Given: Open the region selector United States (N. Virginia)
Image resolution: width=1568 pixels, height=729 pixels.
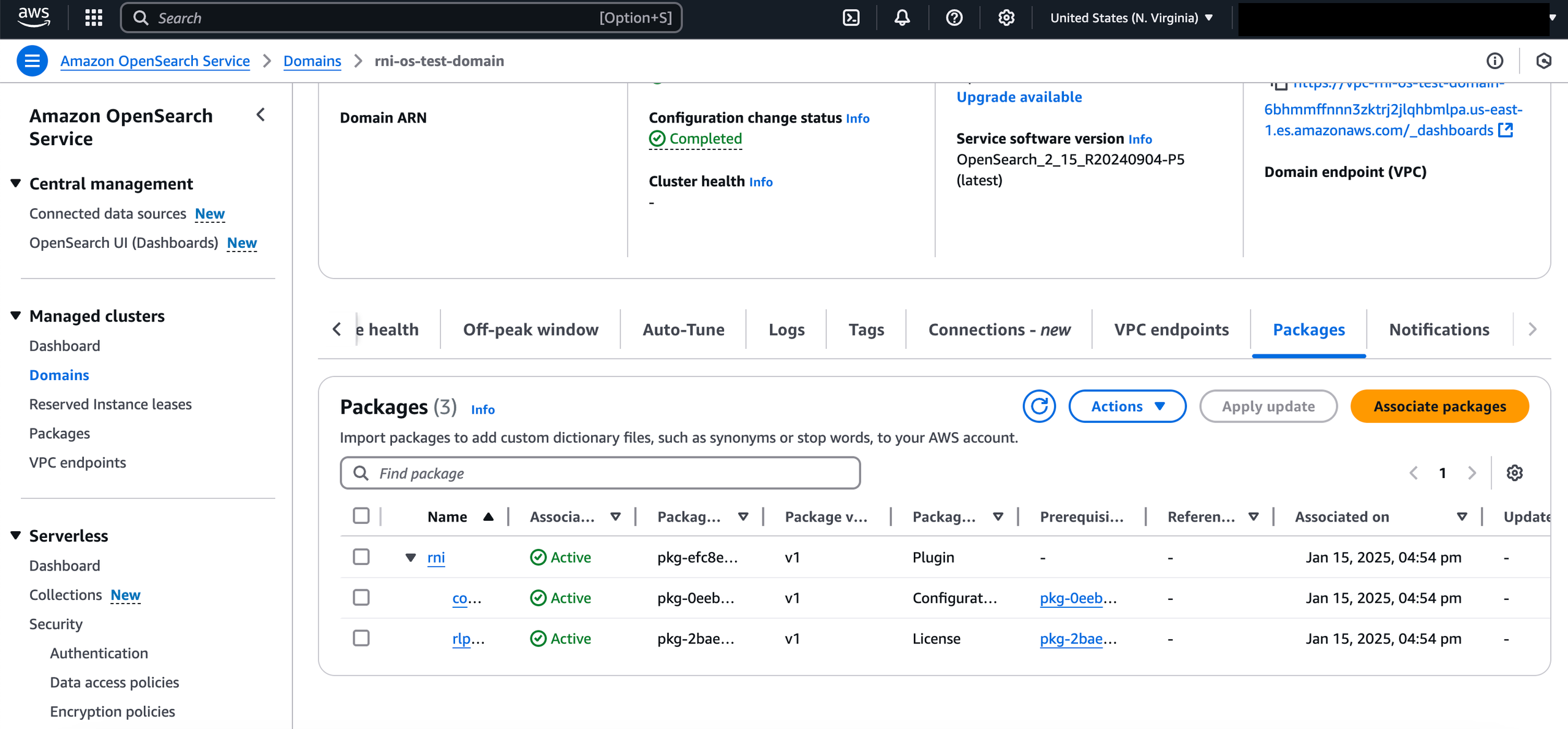Looking at the screenshot, I should click(1131, 18).
